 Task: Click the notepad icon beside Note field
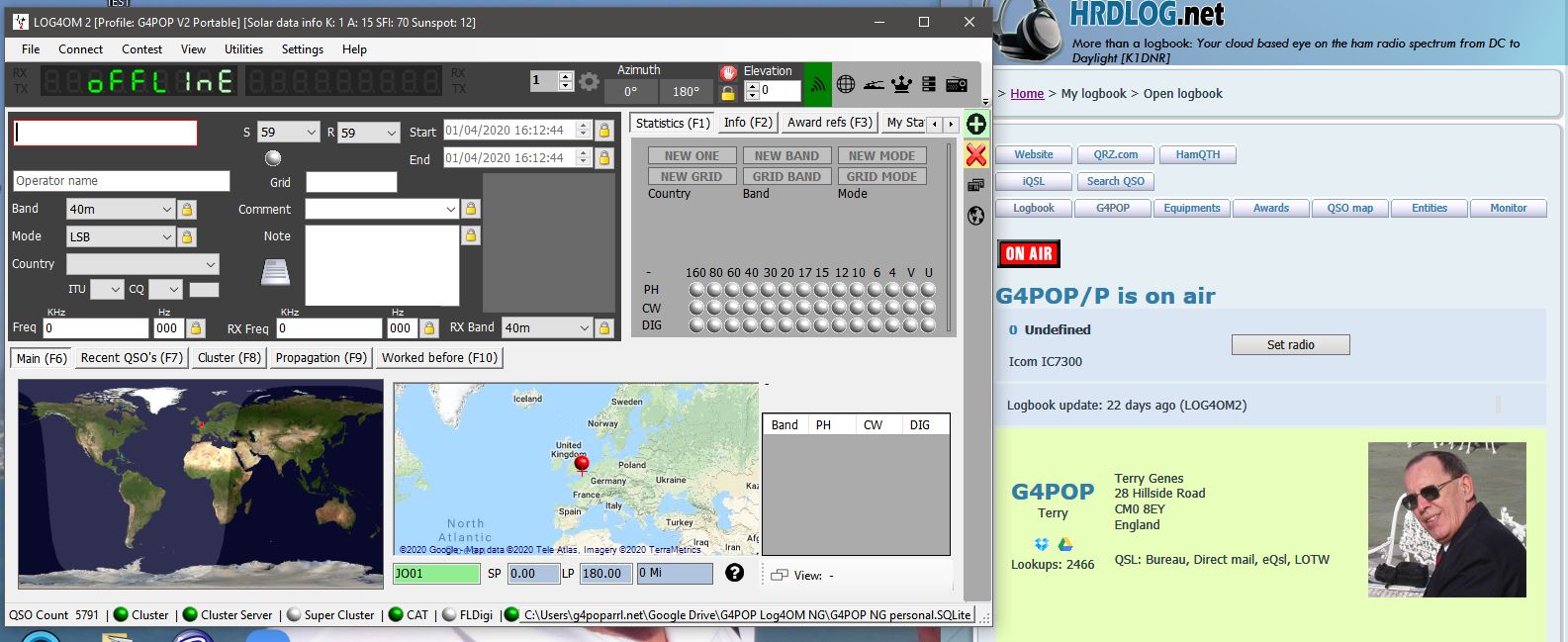click(275, 271)
